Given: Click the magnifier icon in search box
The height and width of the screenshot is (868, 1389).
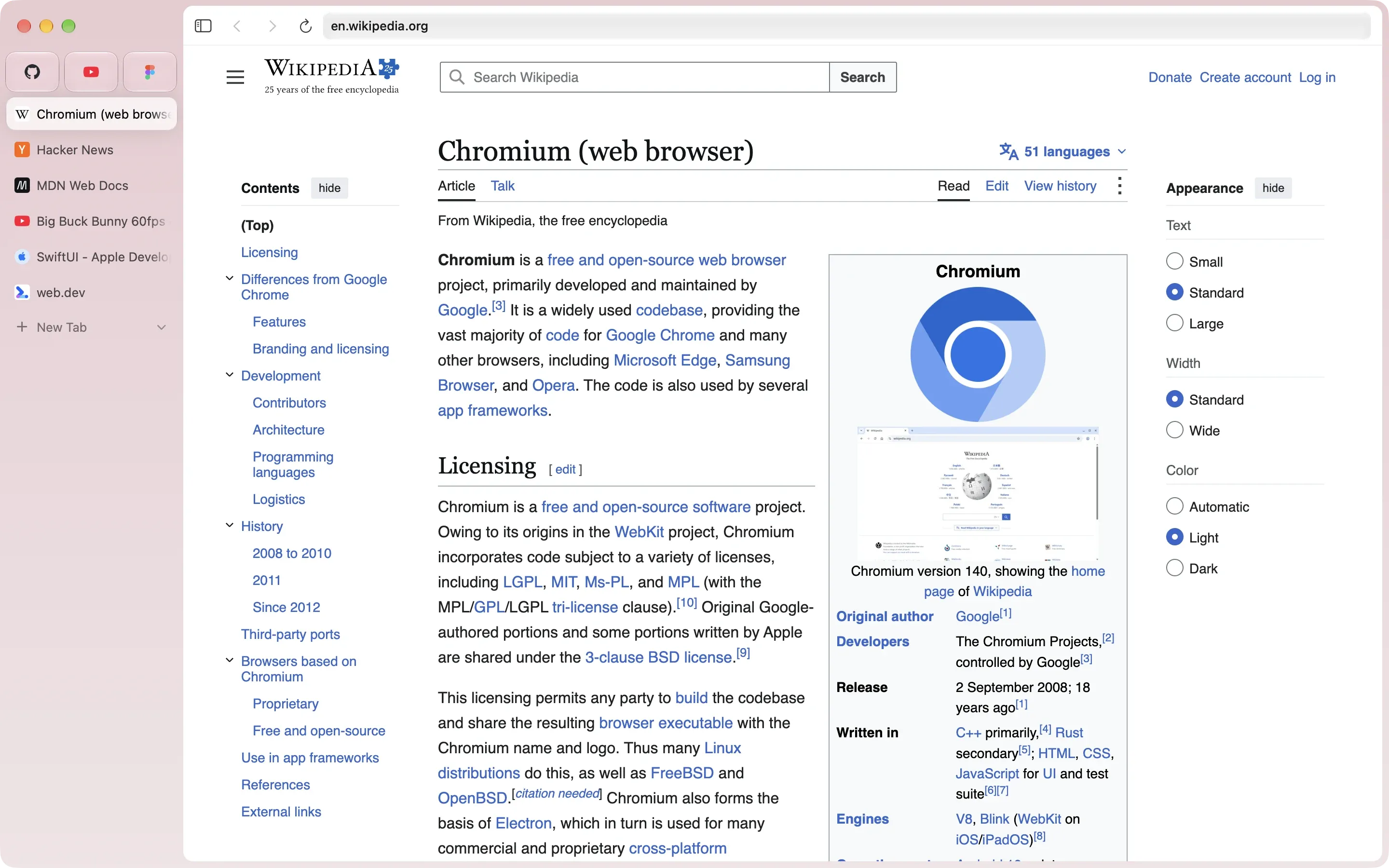Looking at the screenshot, I should (x=457, y=77).
